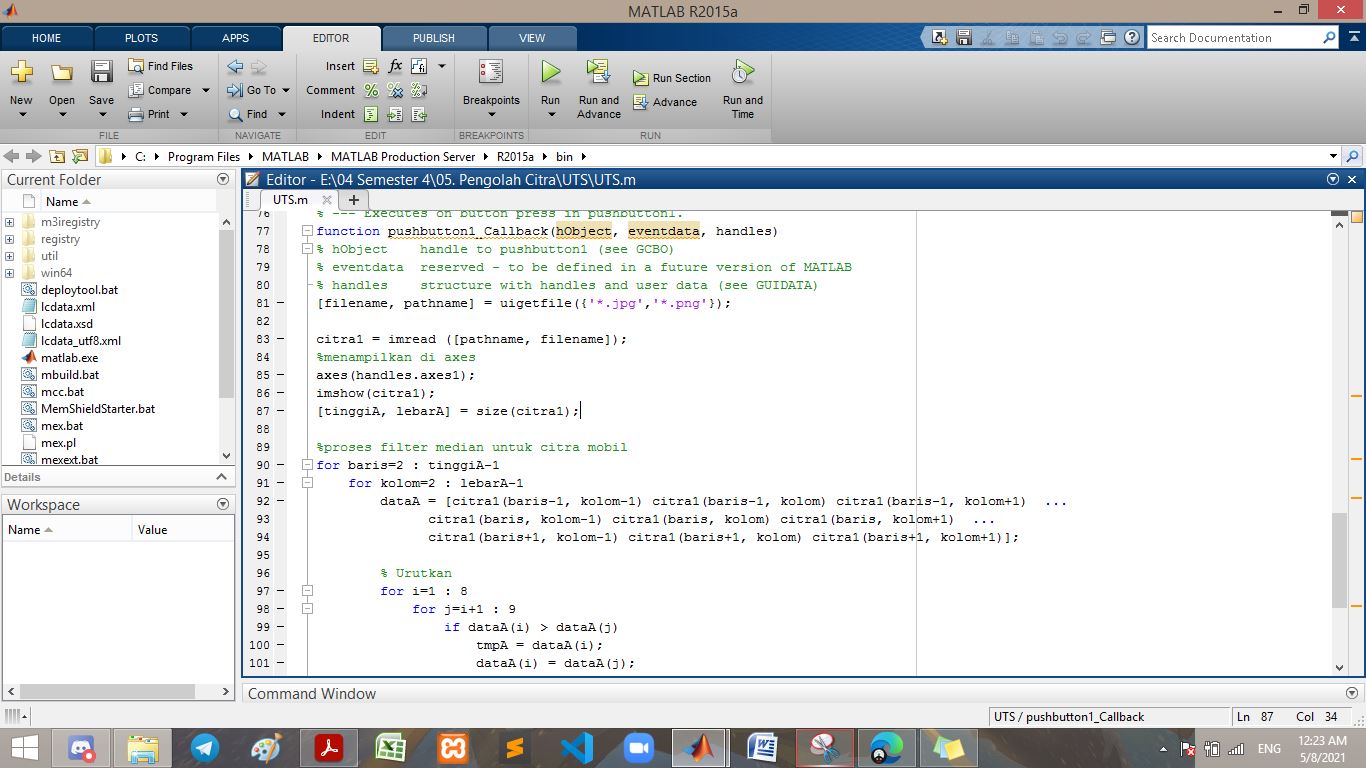
Task: Open Current Folder panel actions menu
Action: pyautogui.click(x=223, y=179)
